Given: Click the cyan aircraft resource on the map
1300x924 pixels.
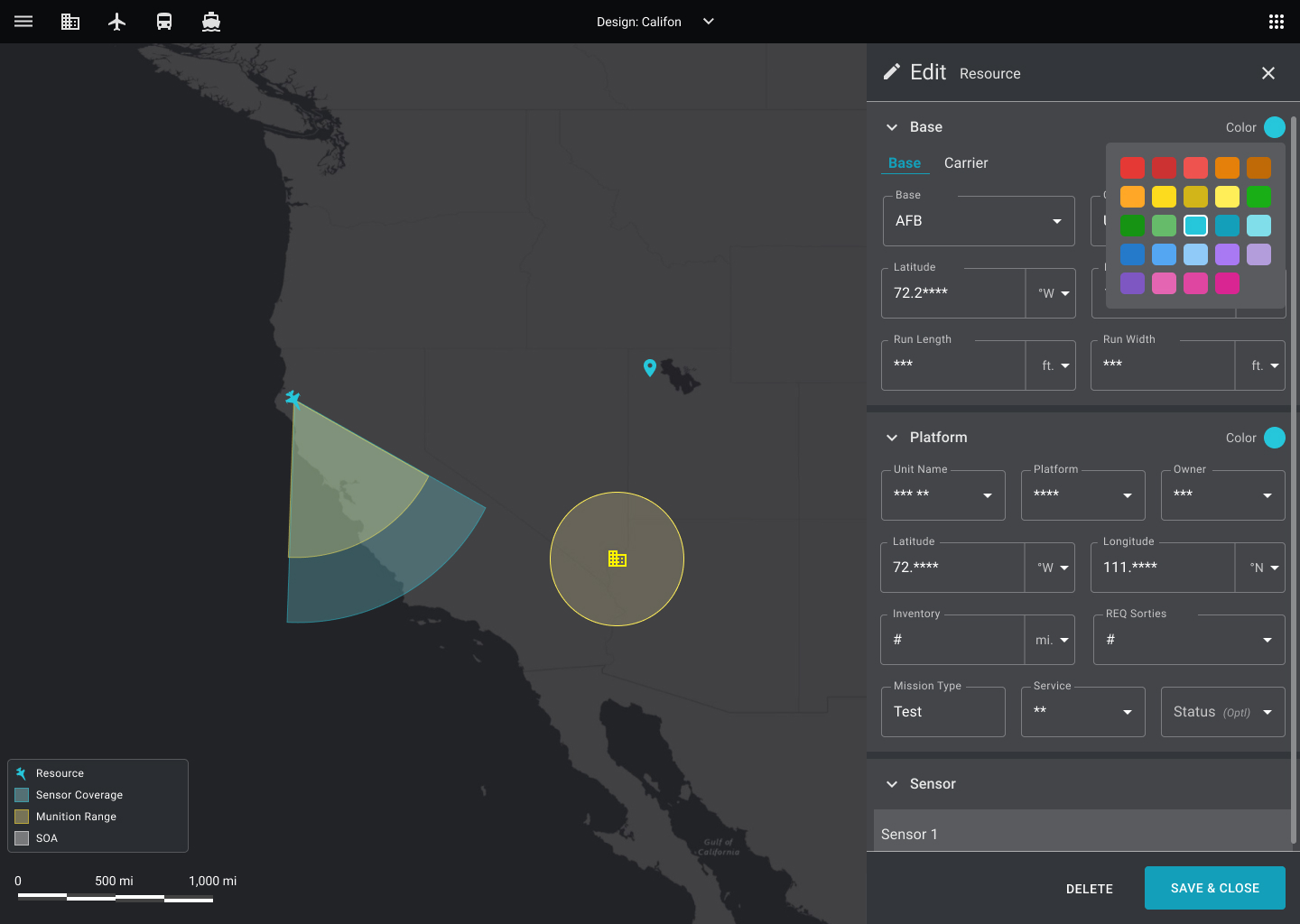Looking at the screenshot, I should [x=292, y=398].
